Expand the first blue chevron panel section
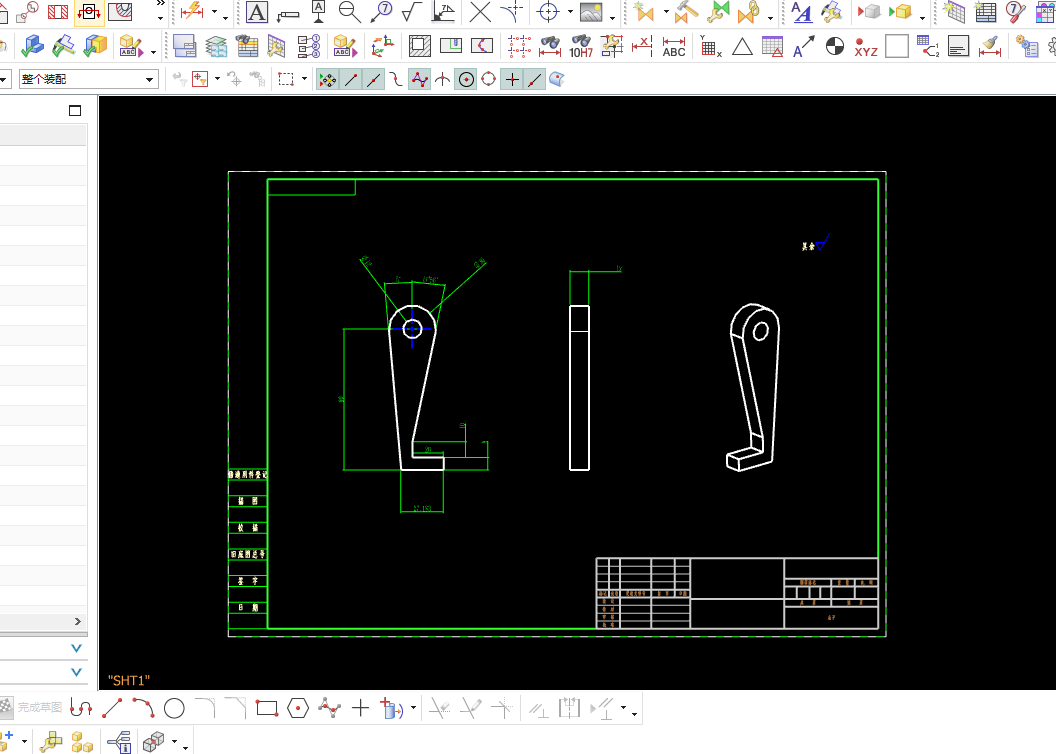This screenshot has width=1056, height=754. (76, 648)
